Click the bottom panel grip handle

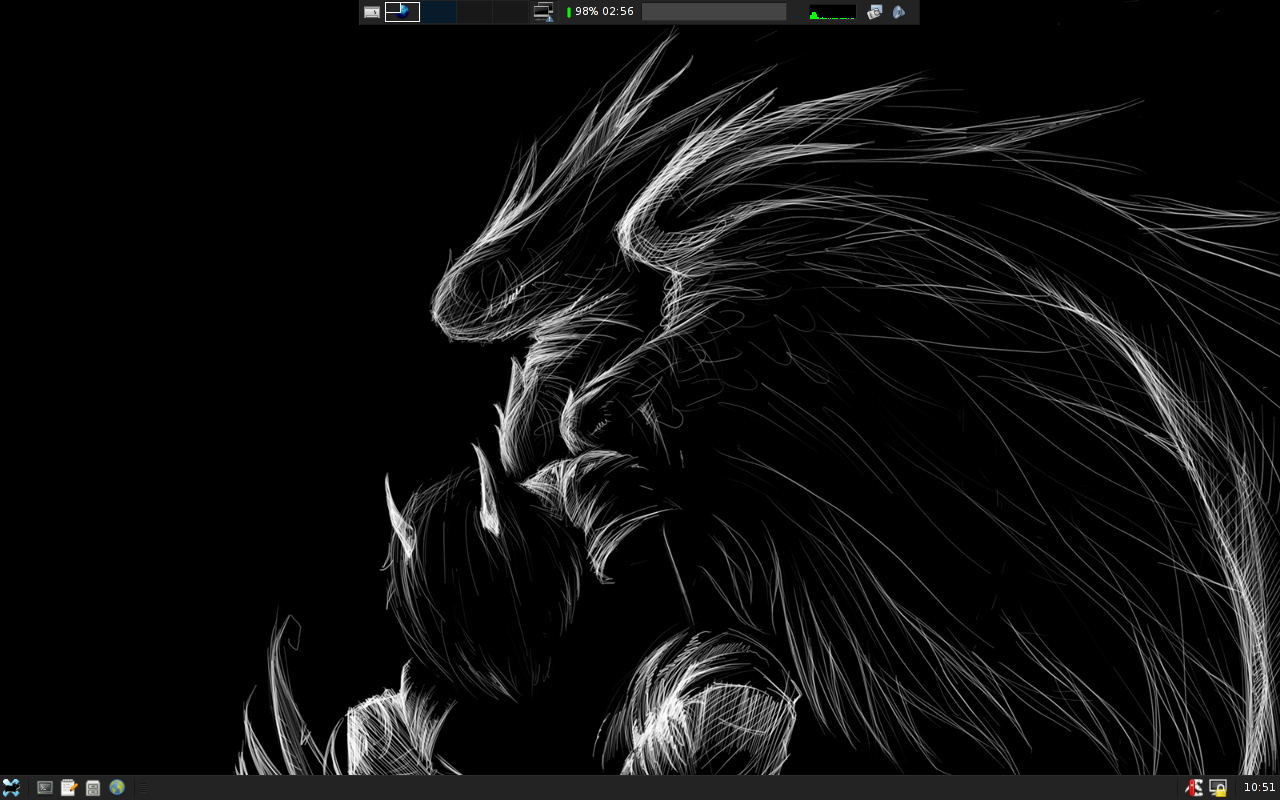pos(143,787)
